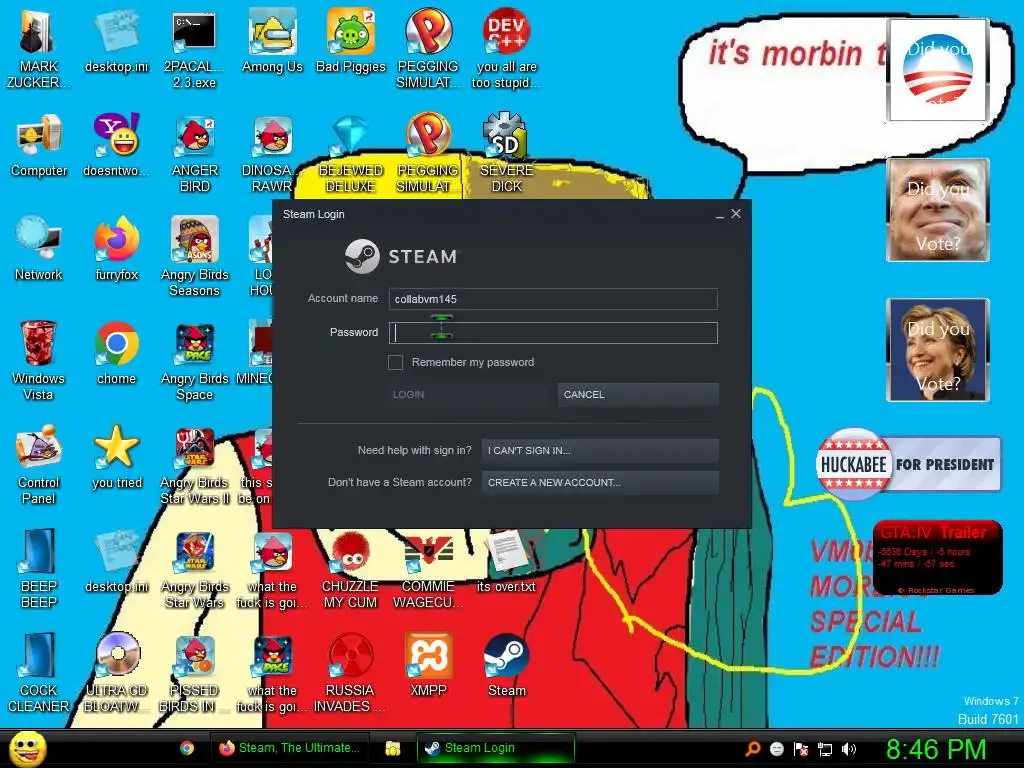Screen dimensions: 1024x768
Task: Select the Computer desktop icon
Action: 39,145
